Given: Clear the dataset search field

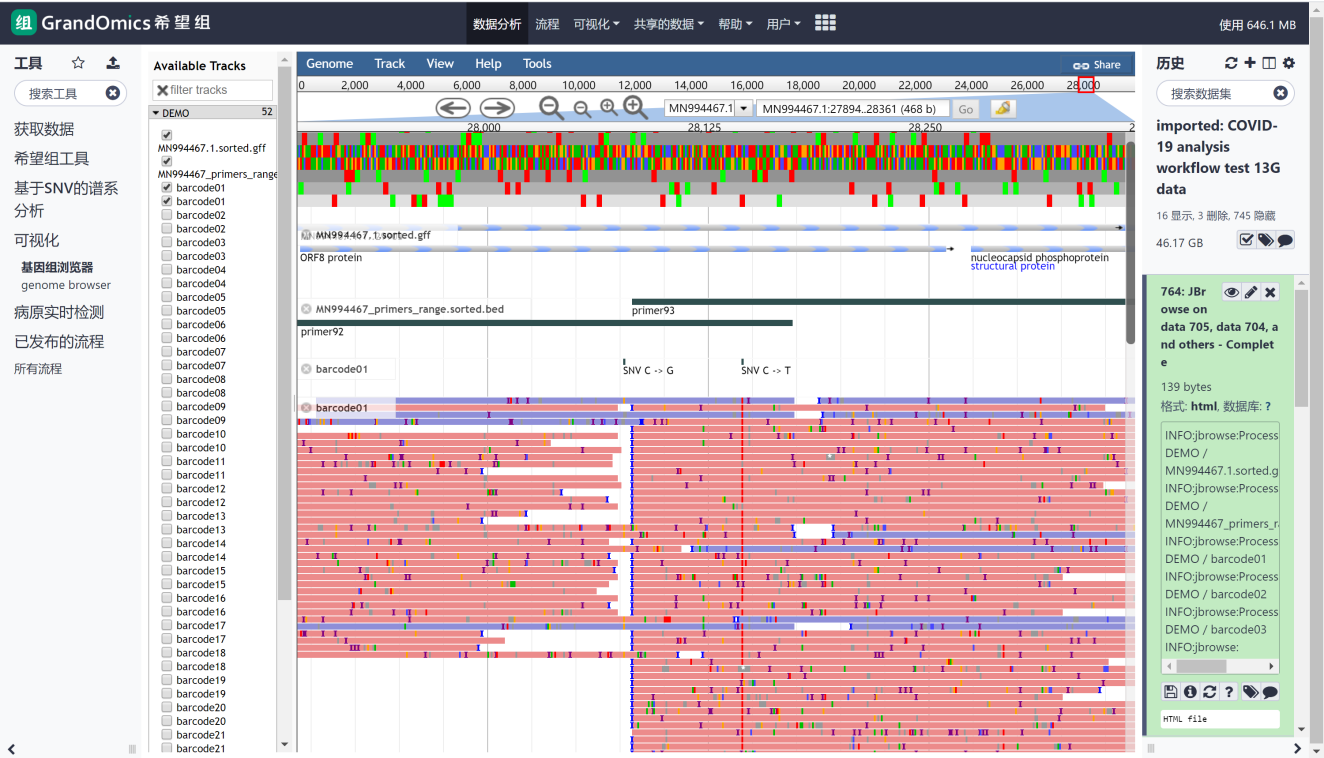Looking at the screenshot, I should 1280,93.
